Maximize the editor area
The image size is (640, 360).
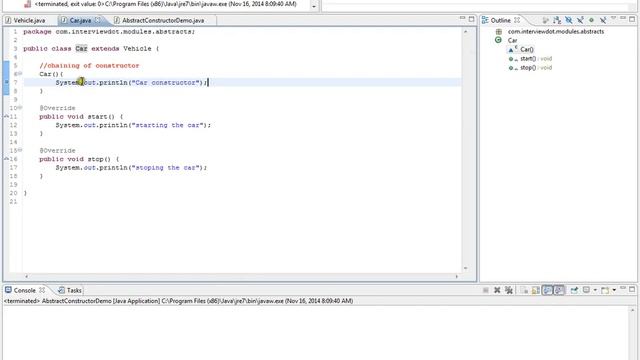tap(471, 19)
